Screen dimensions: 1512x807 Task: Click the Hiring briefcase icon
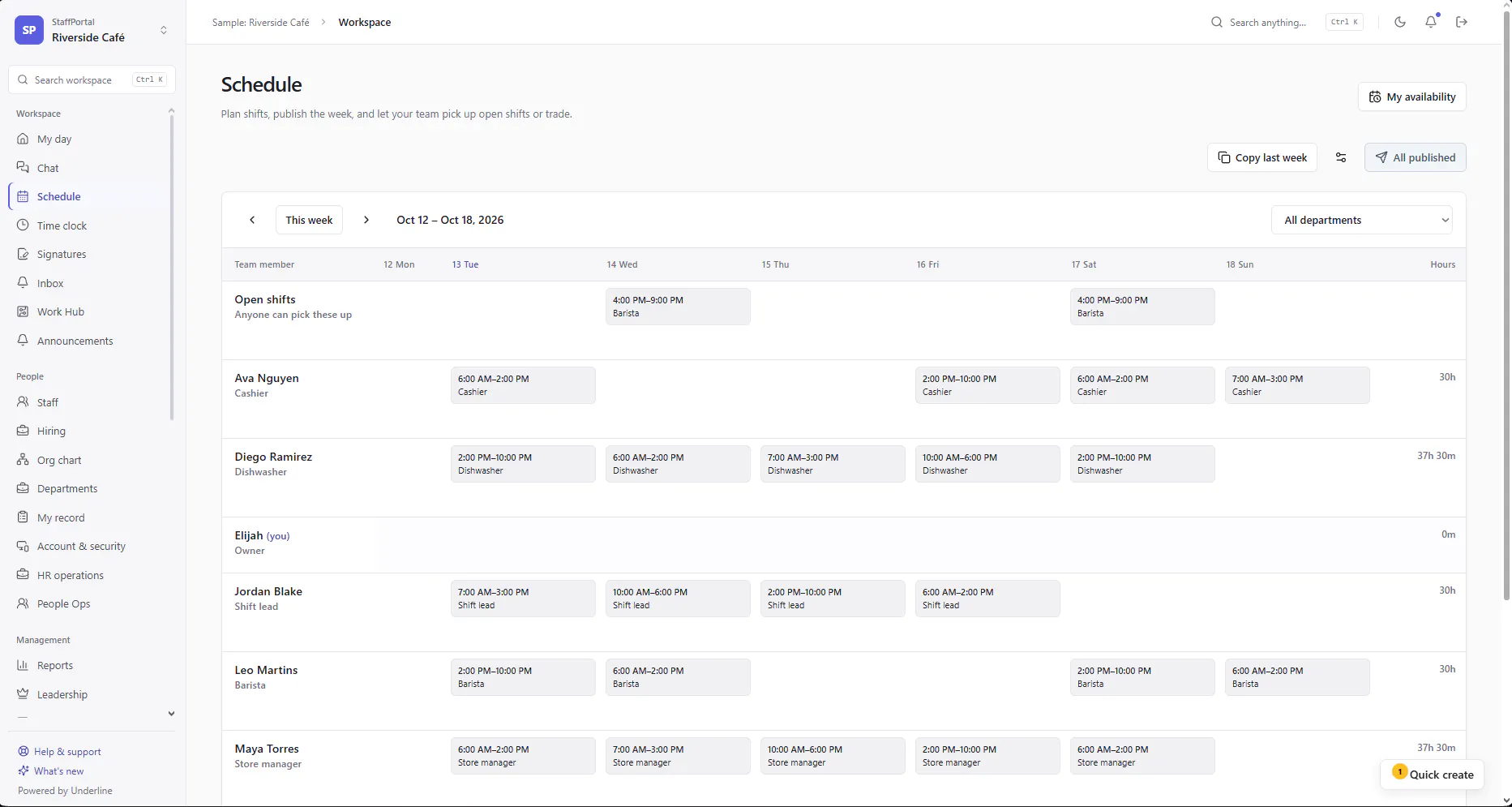click(23, 431)
